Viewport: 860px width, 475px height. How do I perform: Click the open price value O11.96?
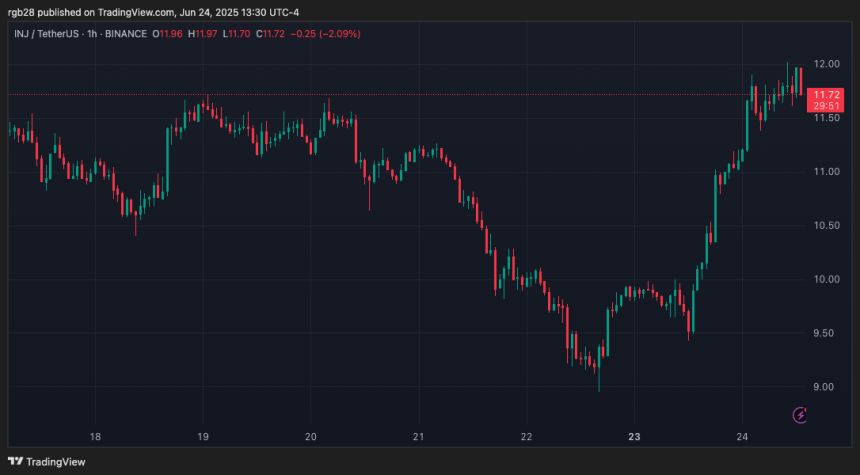[167, 34]
